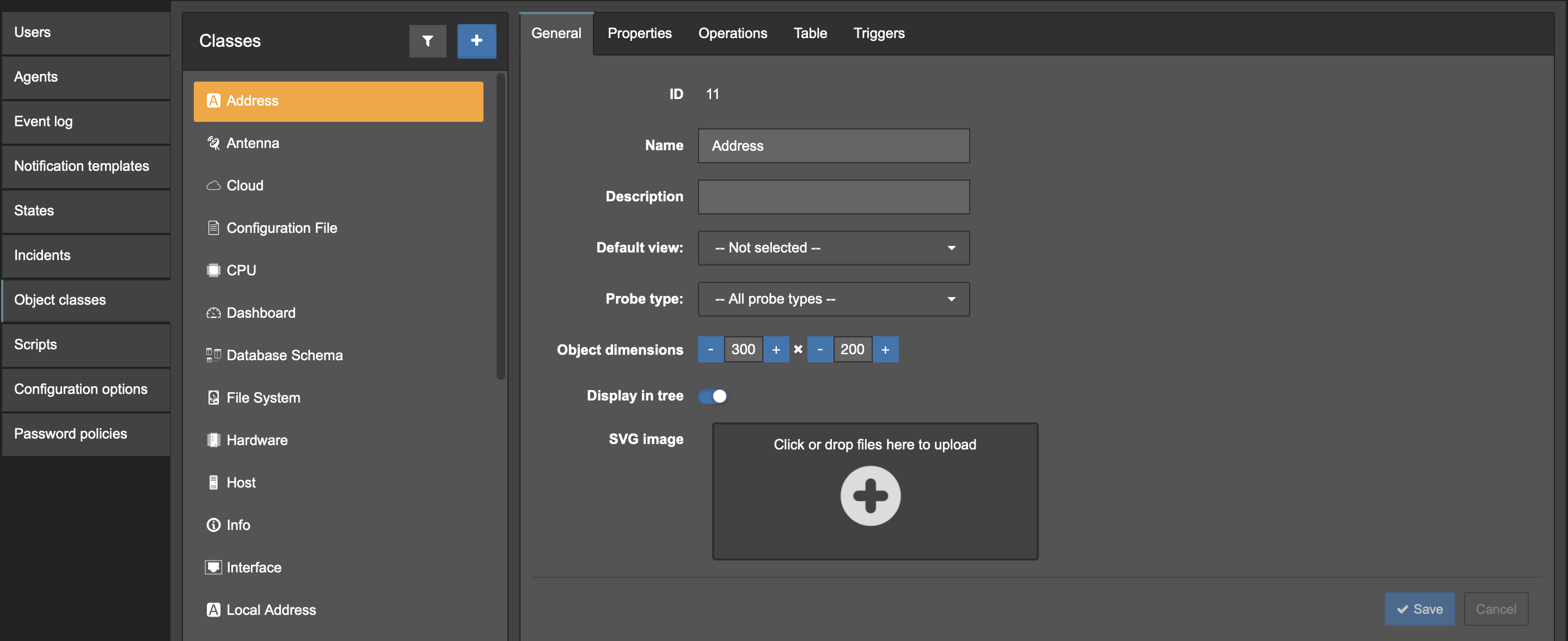
Task: Switch to the Properties tab
Action: point(639,33)
